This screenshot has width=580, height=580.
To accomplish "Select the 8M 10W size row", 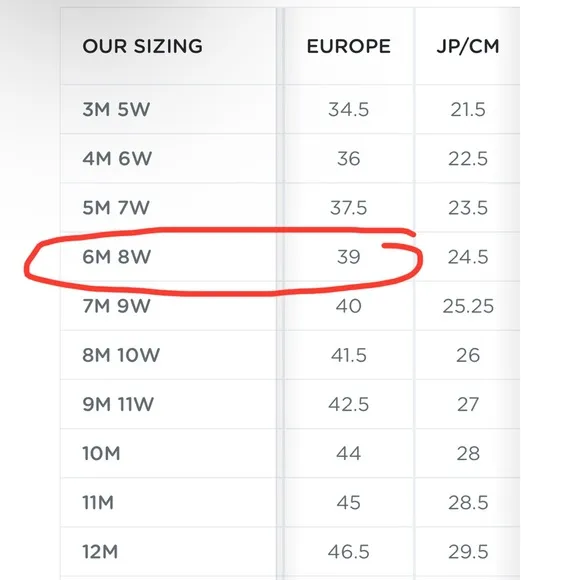I will click(x=290, y=355).
